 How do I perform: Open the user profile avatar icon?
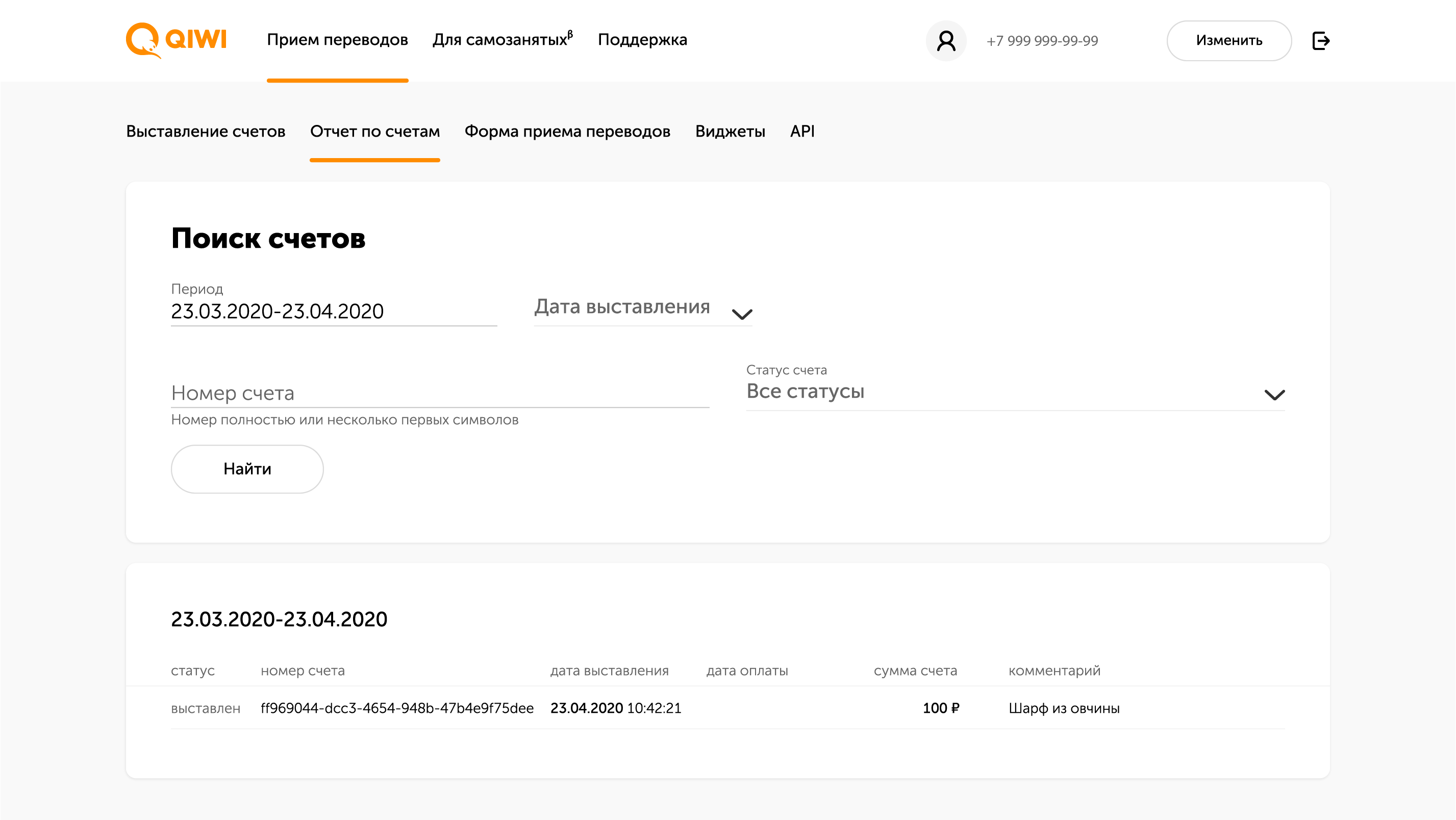(x=946, y=41)
